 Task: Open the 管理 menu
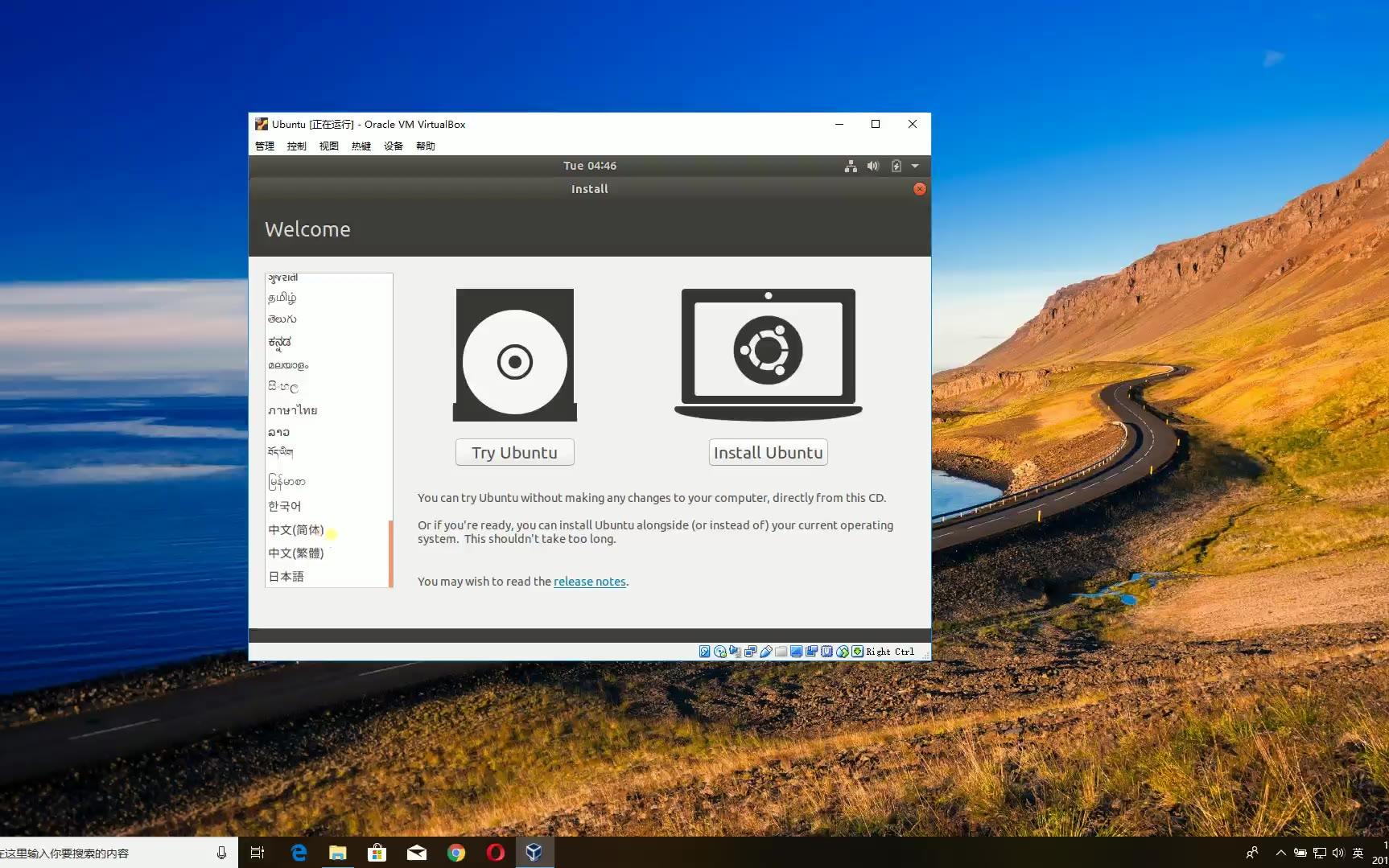pos(265,146)
